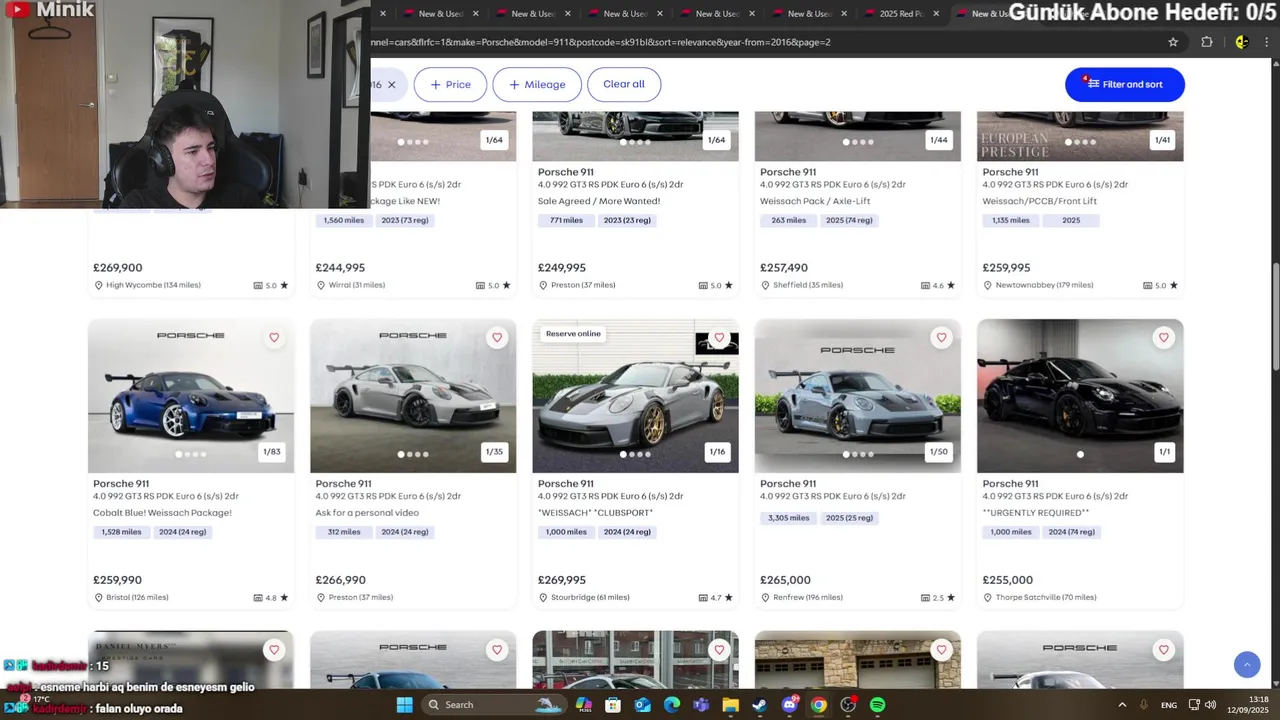View the 4.7 dealer rating on Stourbridge listing
The height and width of the screenshot is (720, 1280).
tap(715, 598)
